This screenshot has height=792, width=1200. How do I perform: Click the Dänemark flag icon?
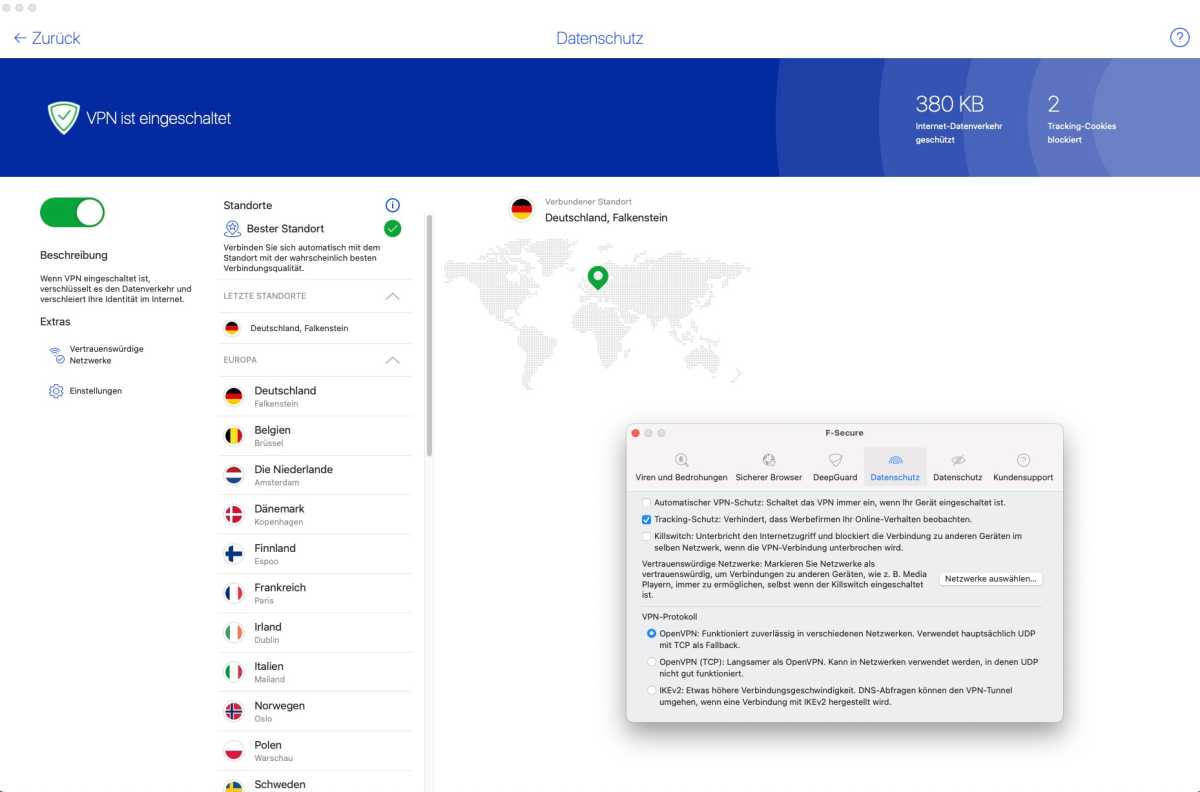click(234, 515)
